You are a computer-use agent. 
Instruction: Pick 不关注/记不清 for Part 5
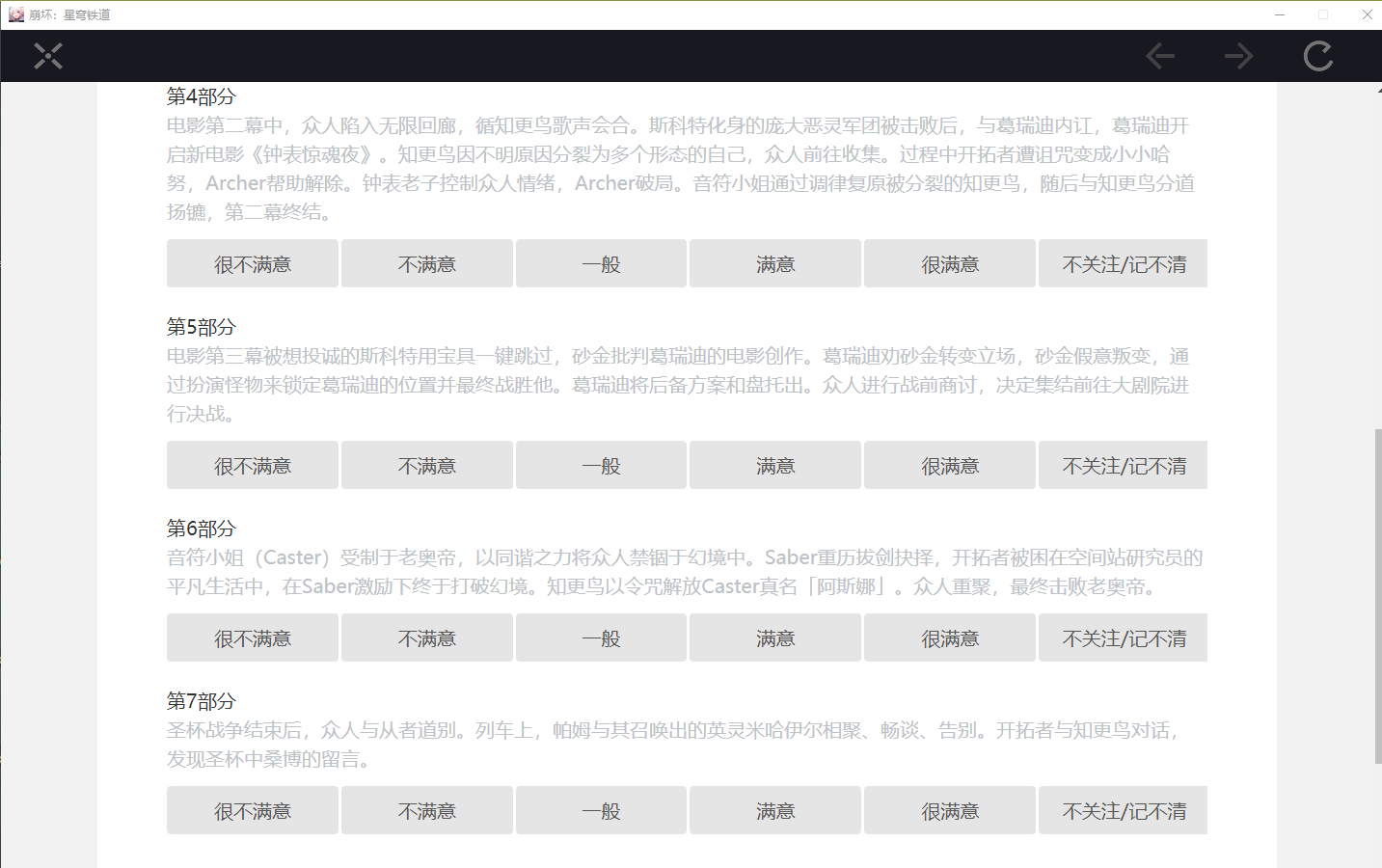click(1124, 466)
